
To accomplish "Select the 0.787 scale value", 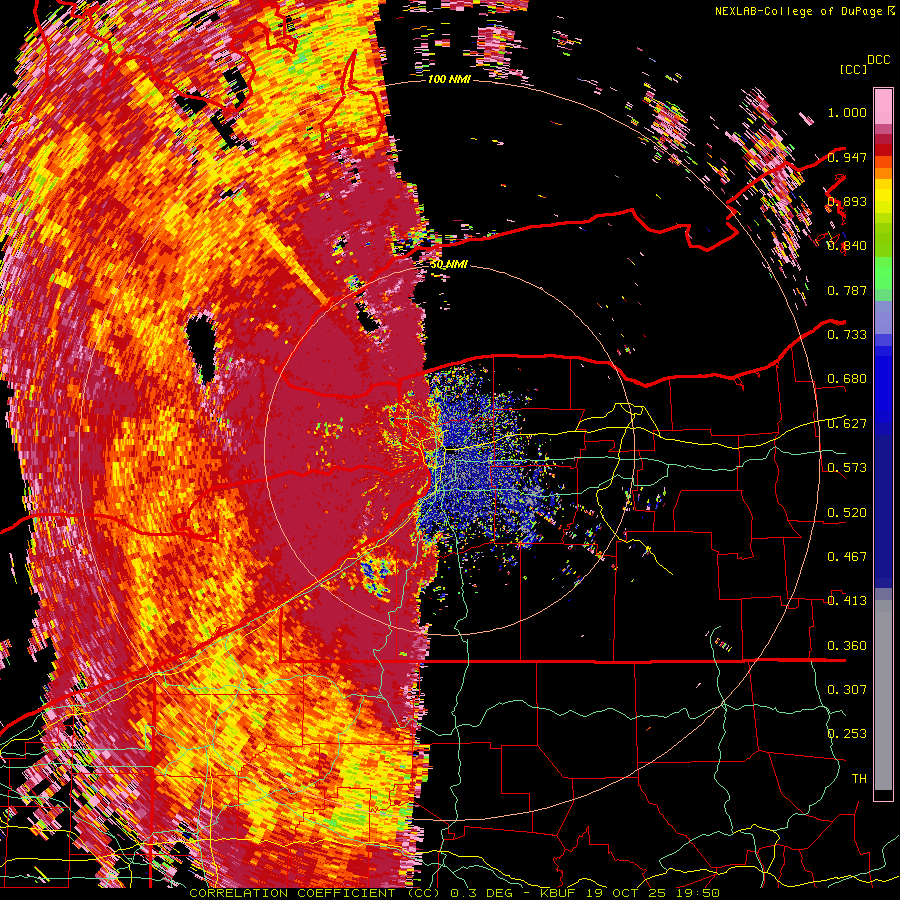I will (x=847, y=290).
